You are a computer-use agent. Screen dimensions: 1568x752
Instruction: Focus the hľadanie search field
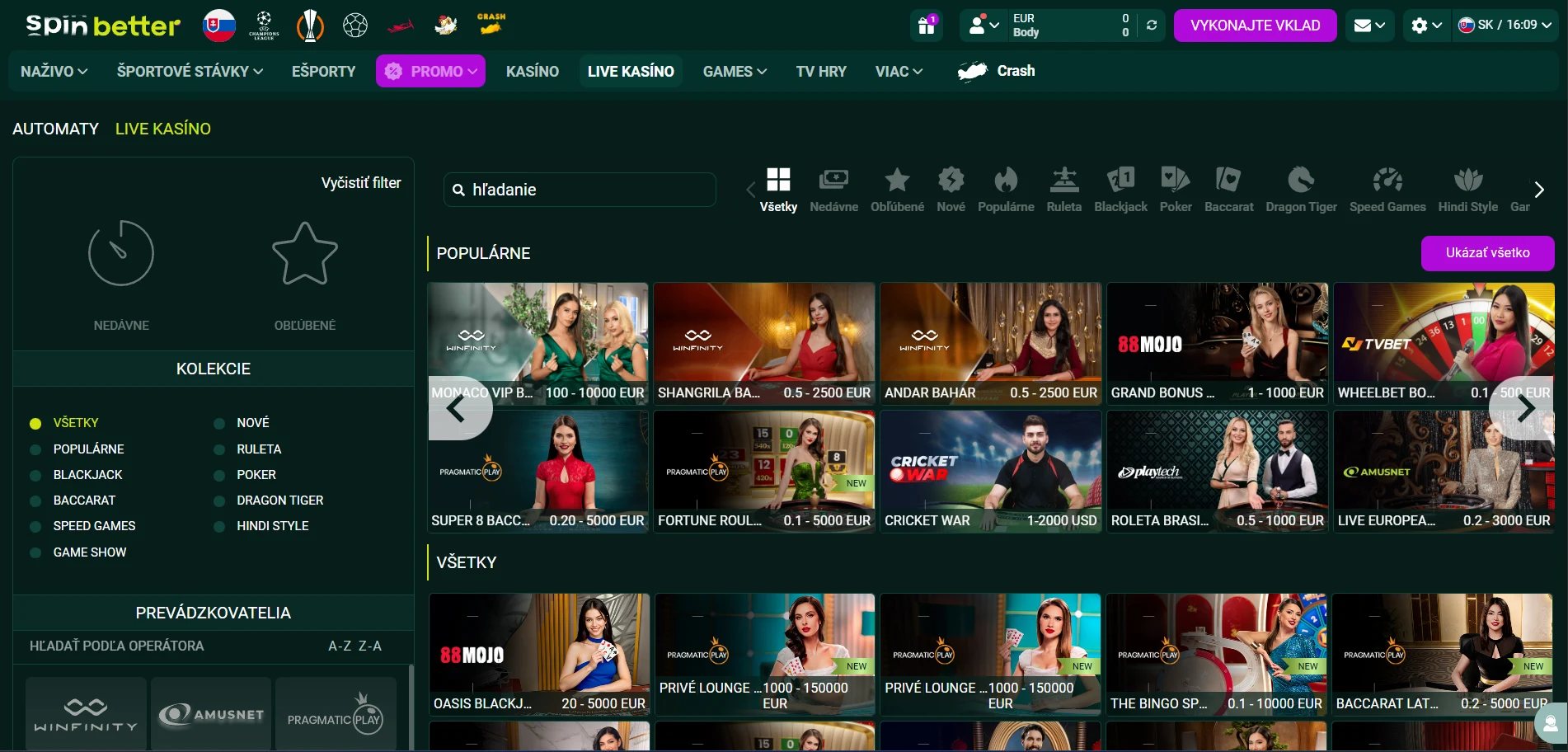tap(580, 190)
